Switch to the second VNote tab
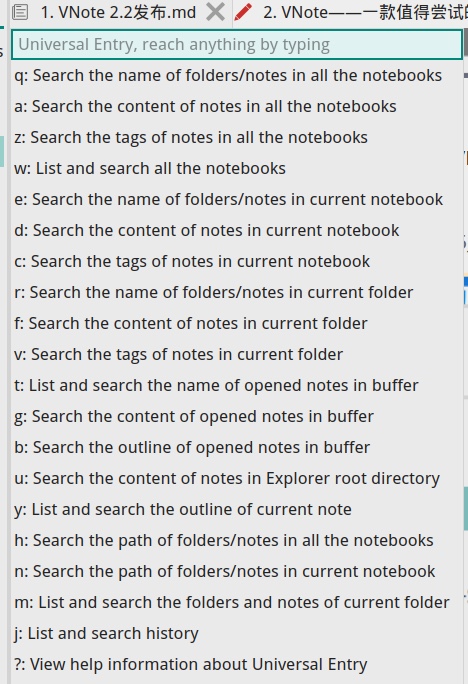Image resolution: width=468 pixels, height=684 pixels. pyautogui.click(x=363, y=12)
